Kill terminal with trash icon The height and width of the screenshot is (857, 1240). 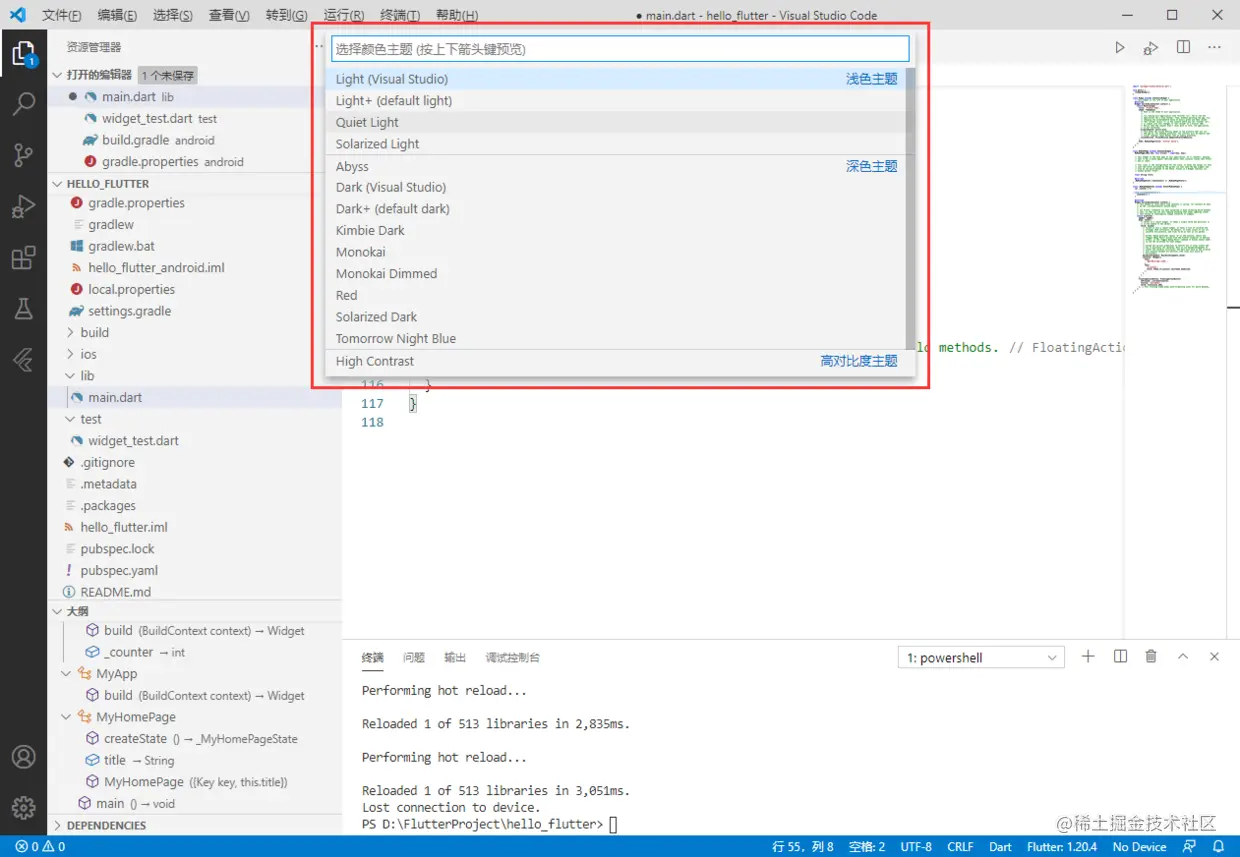[1151, 657]
